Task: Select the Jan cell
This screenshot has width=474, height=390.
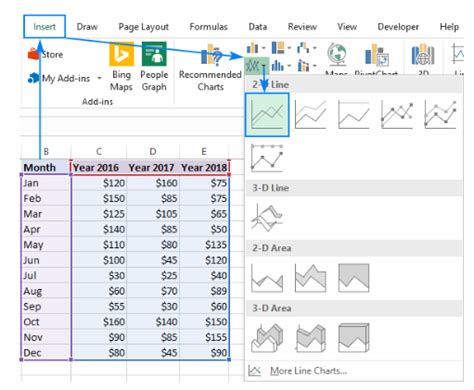Action: (46, 183)
